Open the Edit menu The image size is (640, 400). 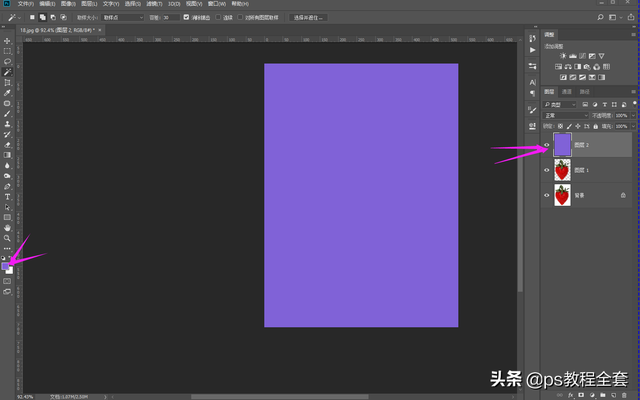47,4
